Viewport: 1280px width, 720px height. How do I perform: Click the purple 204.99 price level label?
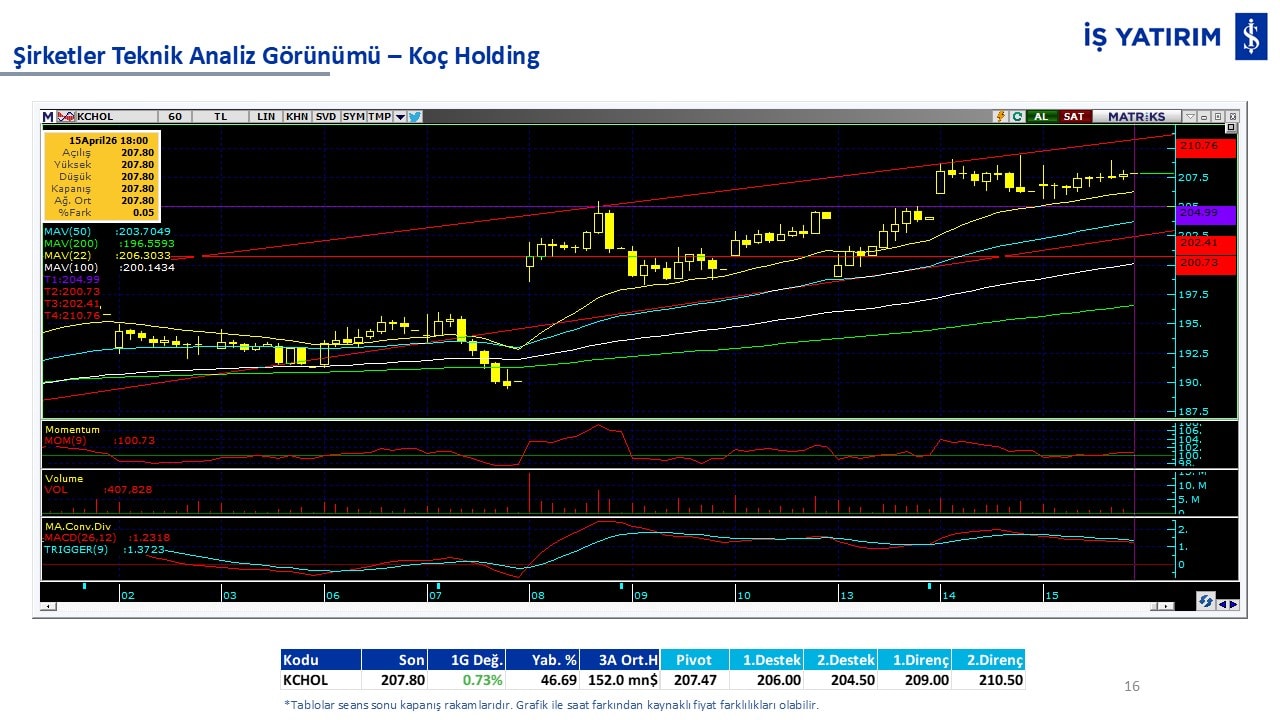click(1206, 213)
